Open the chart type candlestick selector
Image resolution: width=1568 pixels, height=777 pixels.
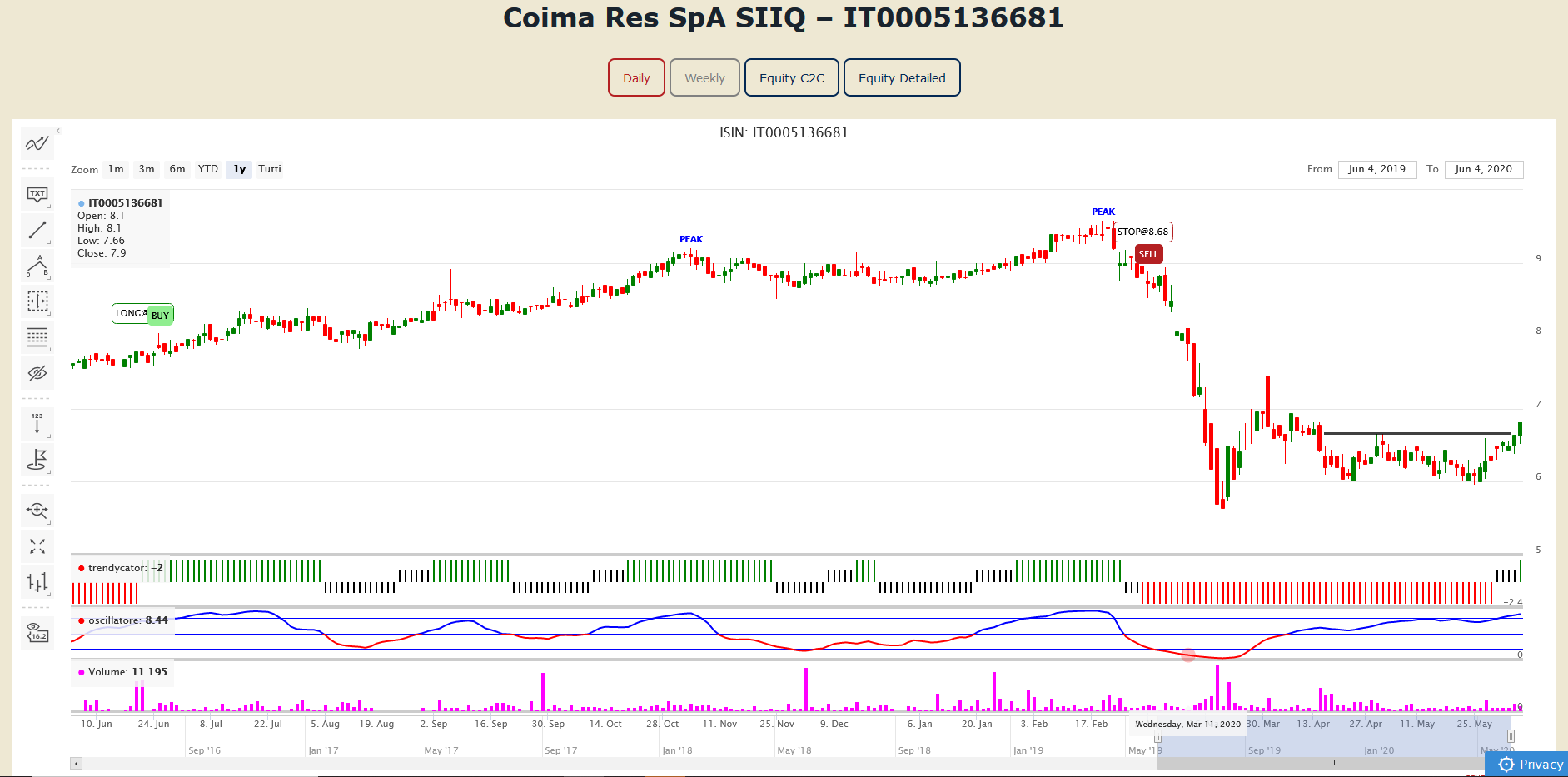click(37, 582)
